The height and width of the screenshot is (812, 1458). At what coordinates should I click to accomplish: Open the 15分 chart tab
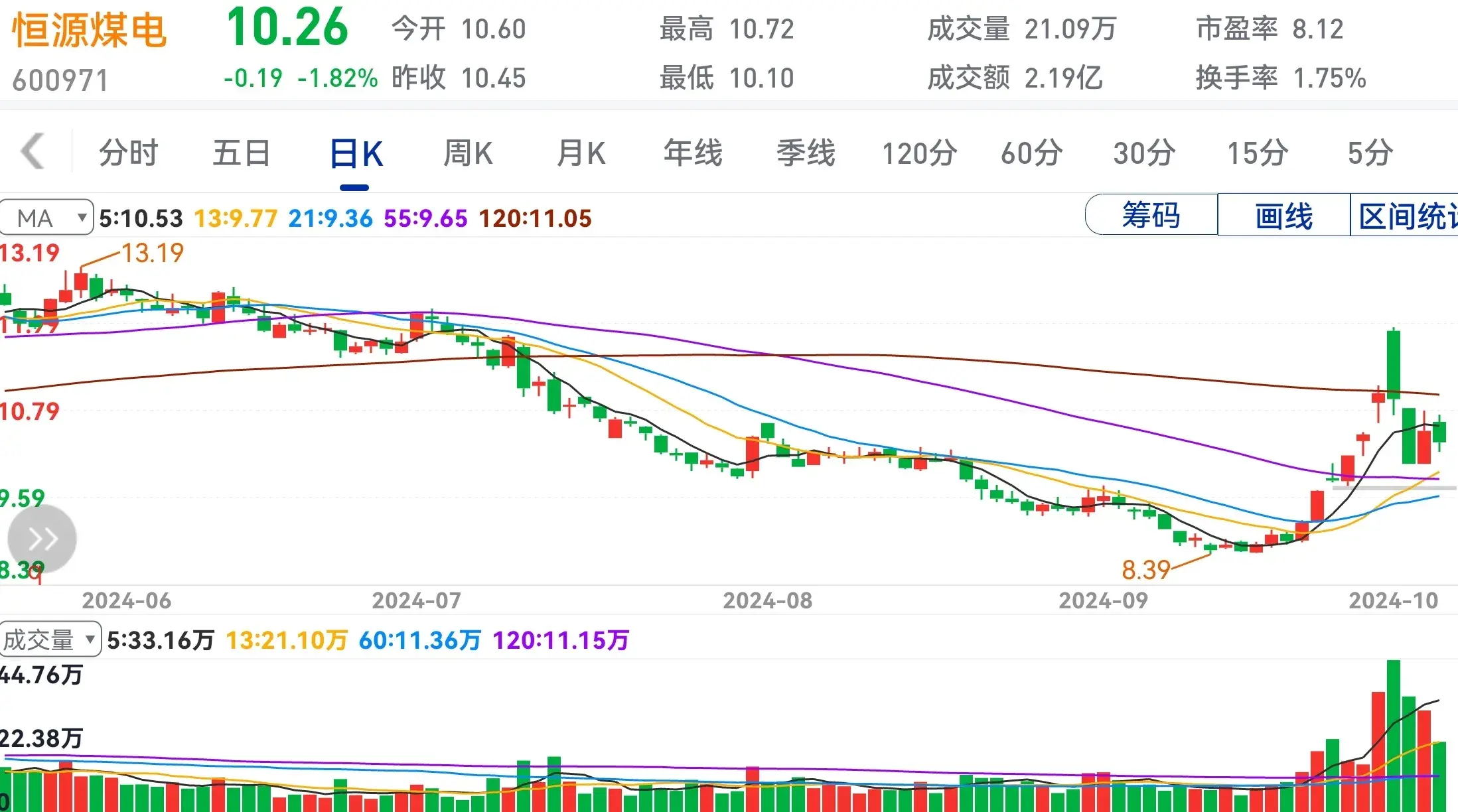(1258, 153)
